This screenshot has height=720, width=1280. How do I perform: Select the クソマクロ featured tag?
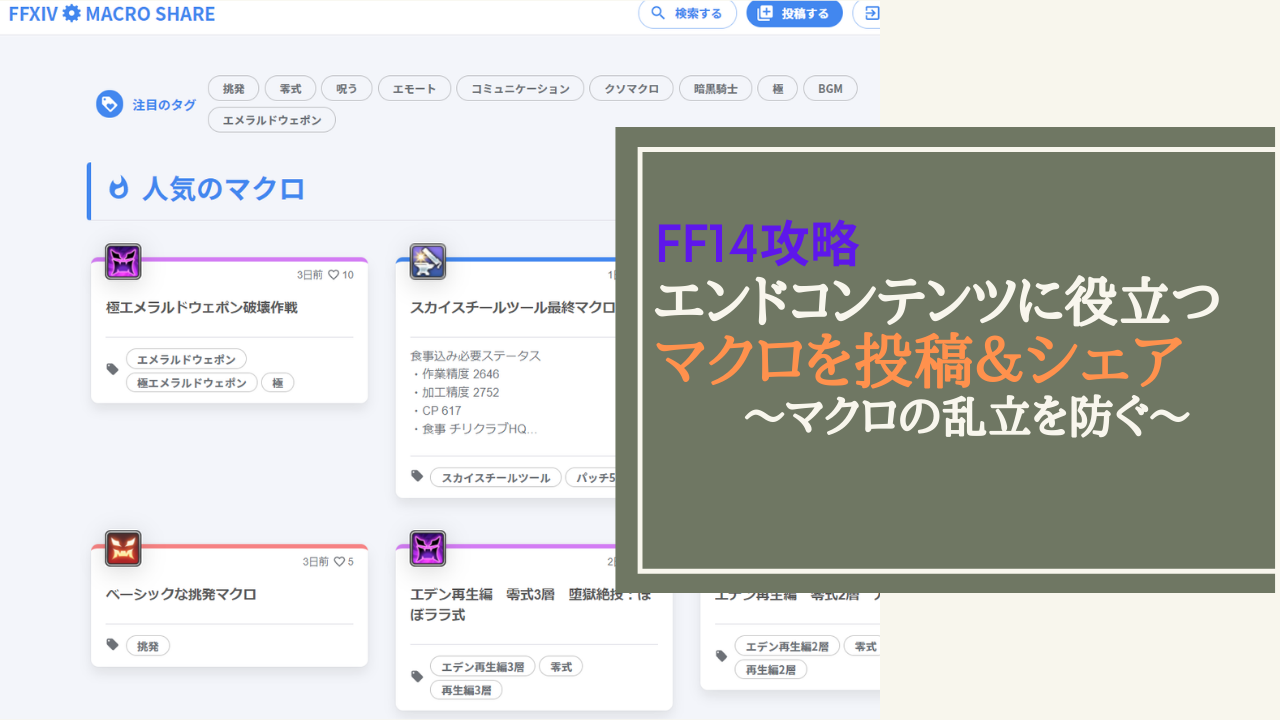[631, 88]
